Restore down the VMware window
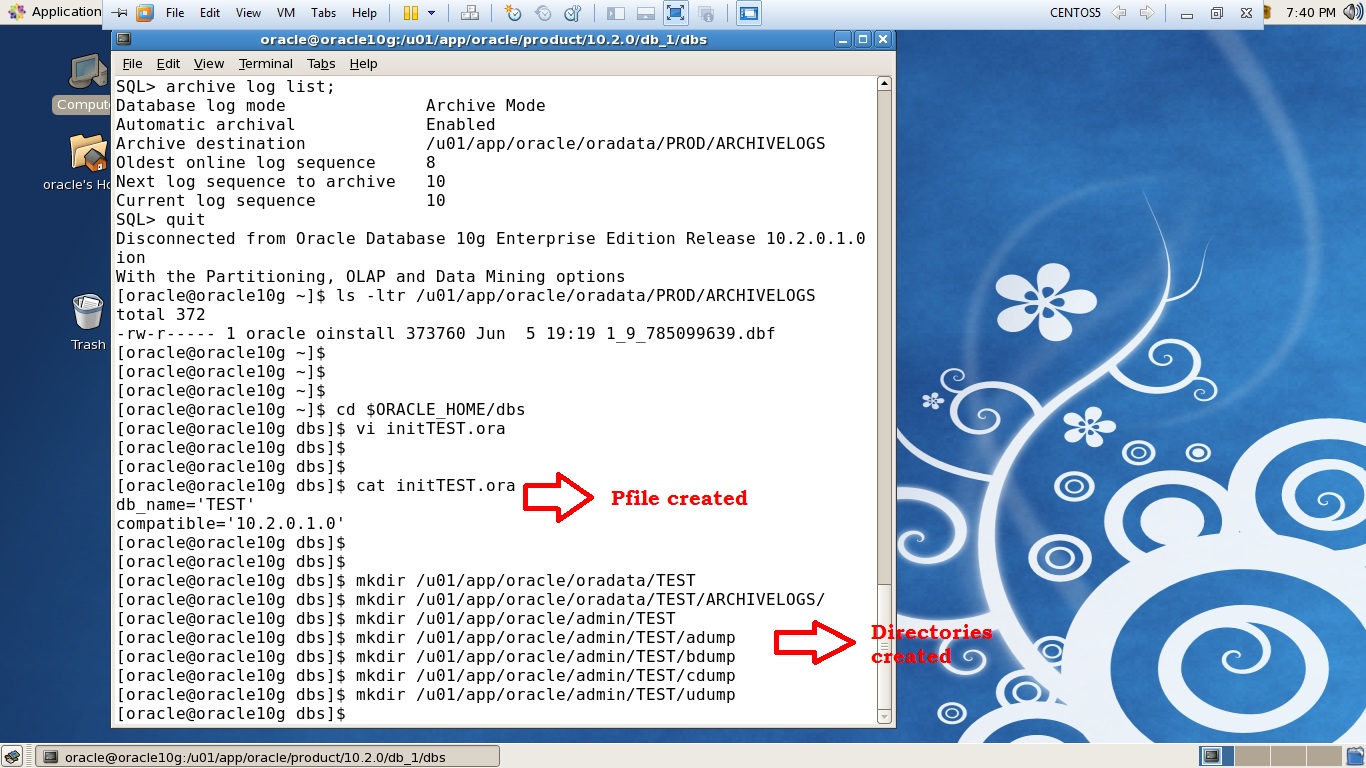Image resolution: width=1366 pixels, height=768 pixels. pos(1216,14)
